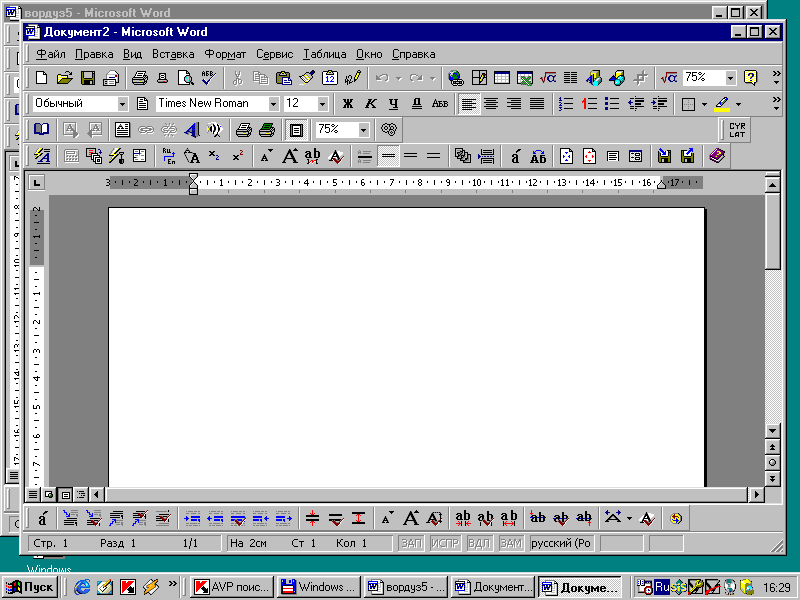
Task: Paste from the clipboard icon
Action: tap(283, 78)
